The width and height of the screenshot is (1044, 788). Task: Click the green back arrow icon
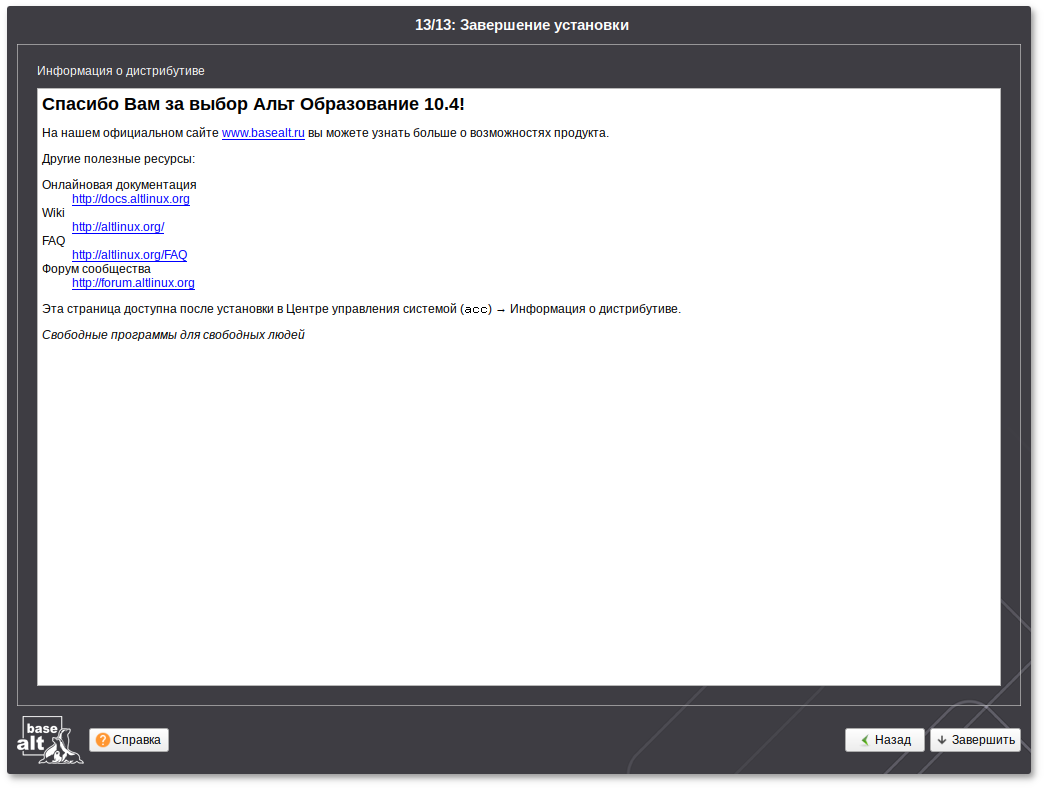tap(864, 740)
